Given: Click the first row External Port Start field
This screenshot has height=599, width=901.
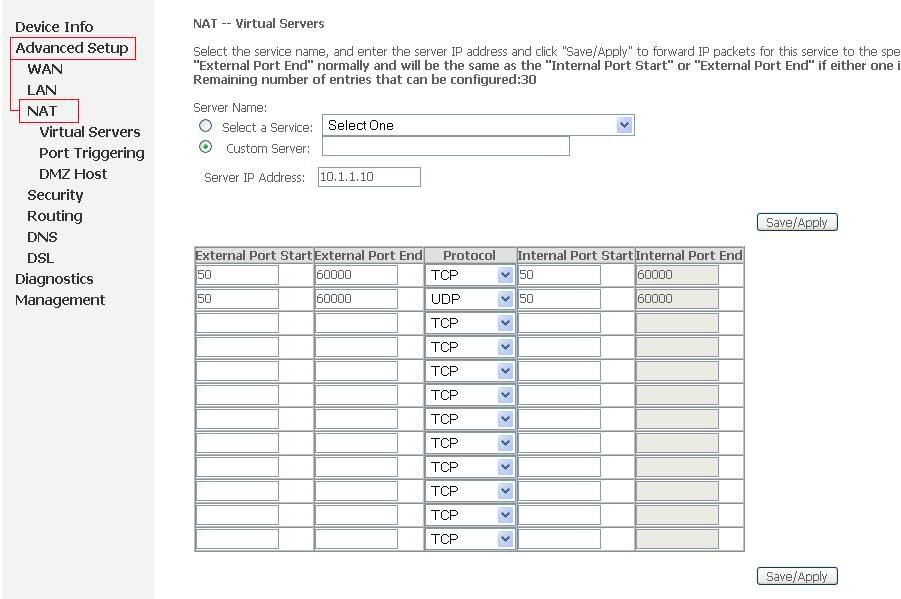Looking at the screenshot, I should coord(237,275).
